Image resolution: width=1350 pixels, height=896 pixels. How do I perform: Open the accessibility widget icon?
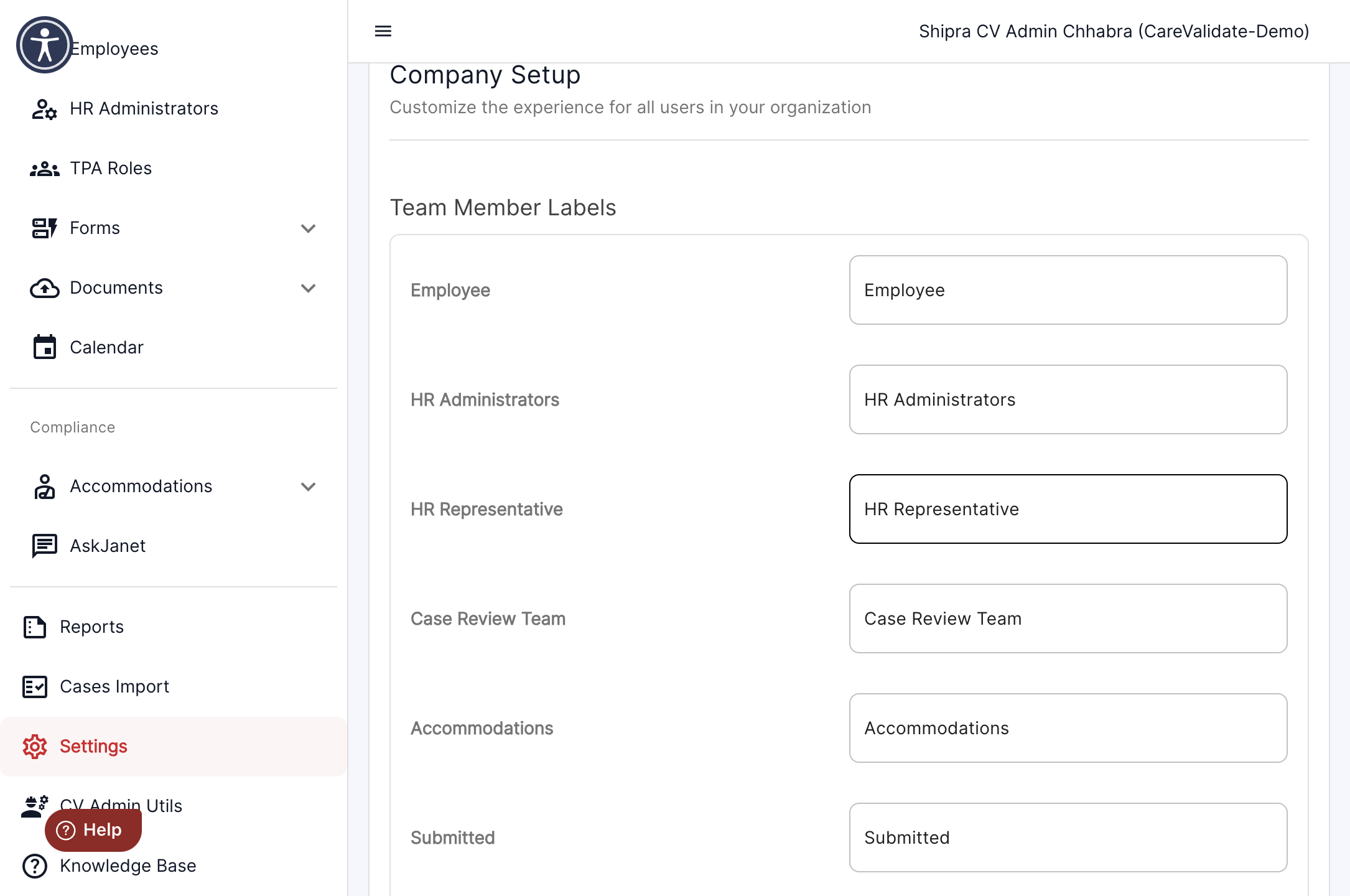click(45, 45)
